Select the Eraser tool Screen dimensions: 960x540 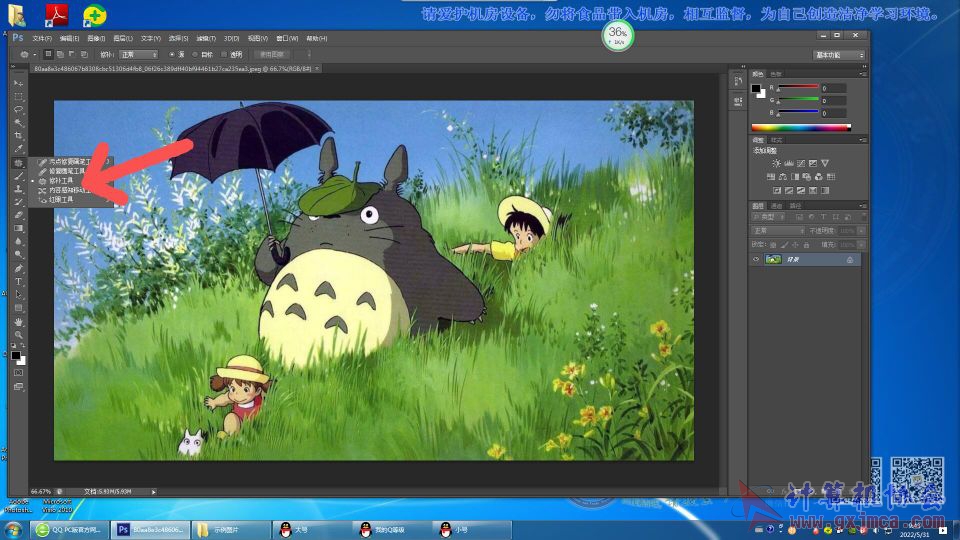(18, 215)
